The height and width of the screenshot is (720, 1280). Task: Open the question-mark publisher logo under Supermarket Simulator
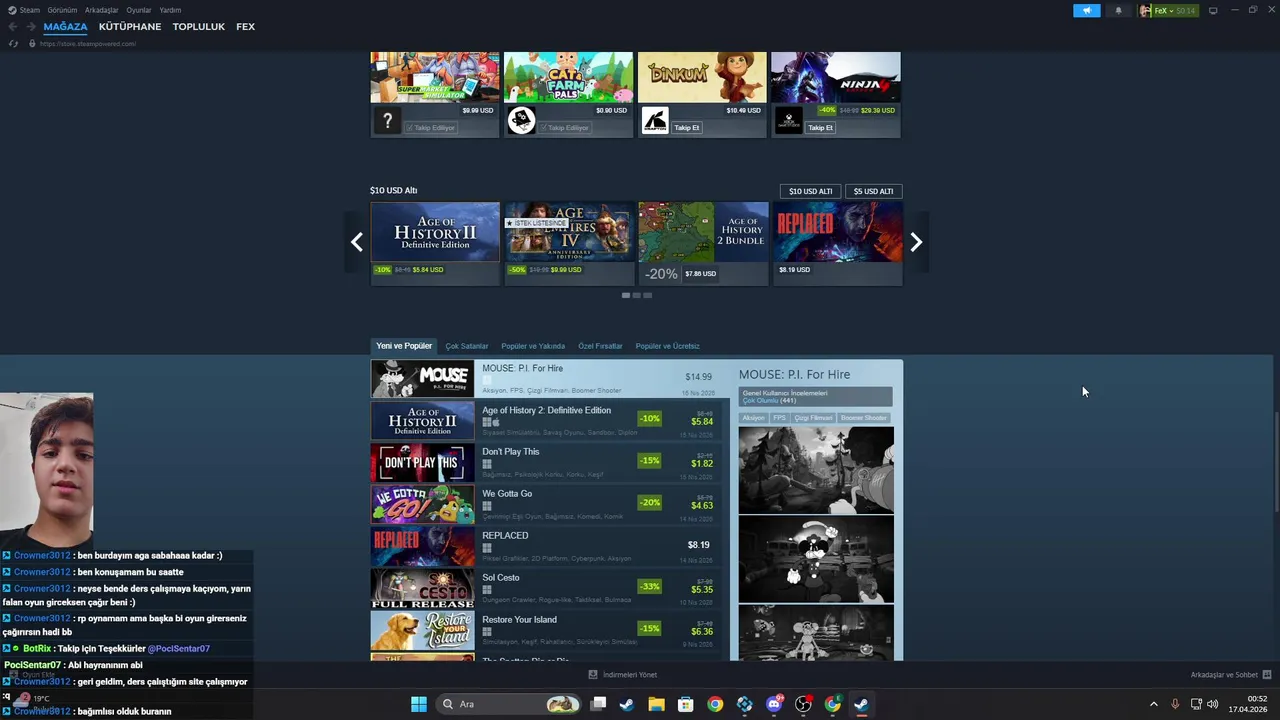pyautogui.click(x=387, y=121)
